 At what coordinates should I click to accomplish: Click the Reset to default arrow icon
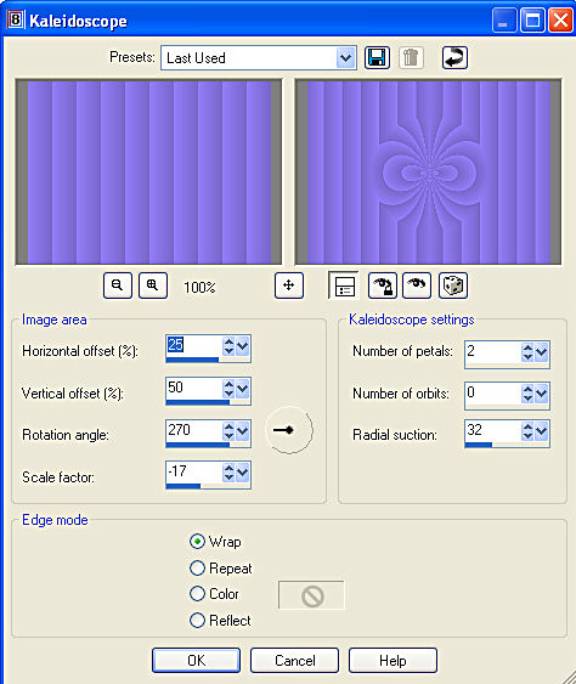455,58
